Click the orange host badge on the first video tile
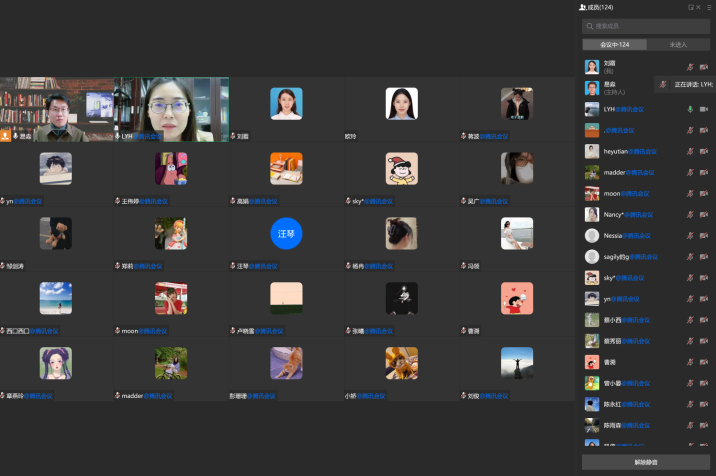The width and height of the screenshot is (716, 476). [6, 133]
